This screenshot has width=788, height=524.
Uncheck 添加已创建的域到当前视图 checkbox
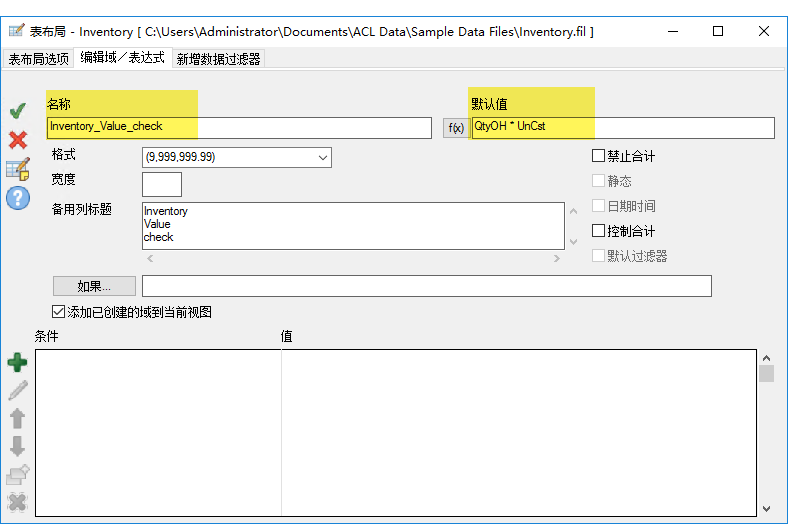point(58,312)
